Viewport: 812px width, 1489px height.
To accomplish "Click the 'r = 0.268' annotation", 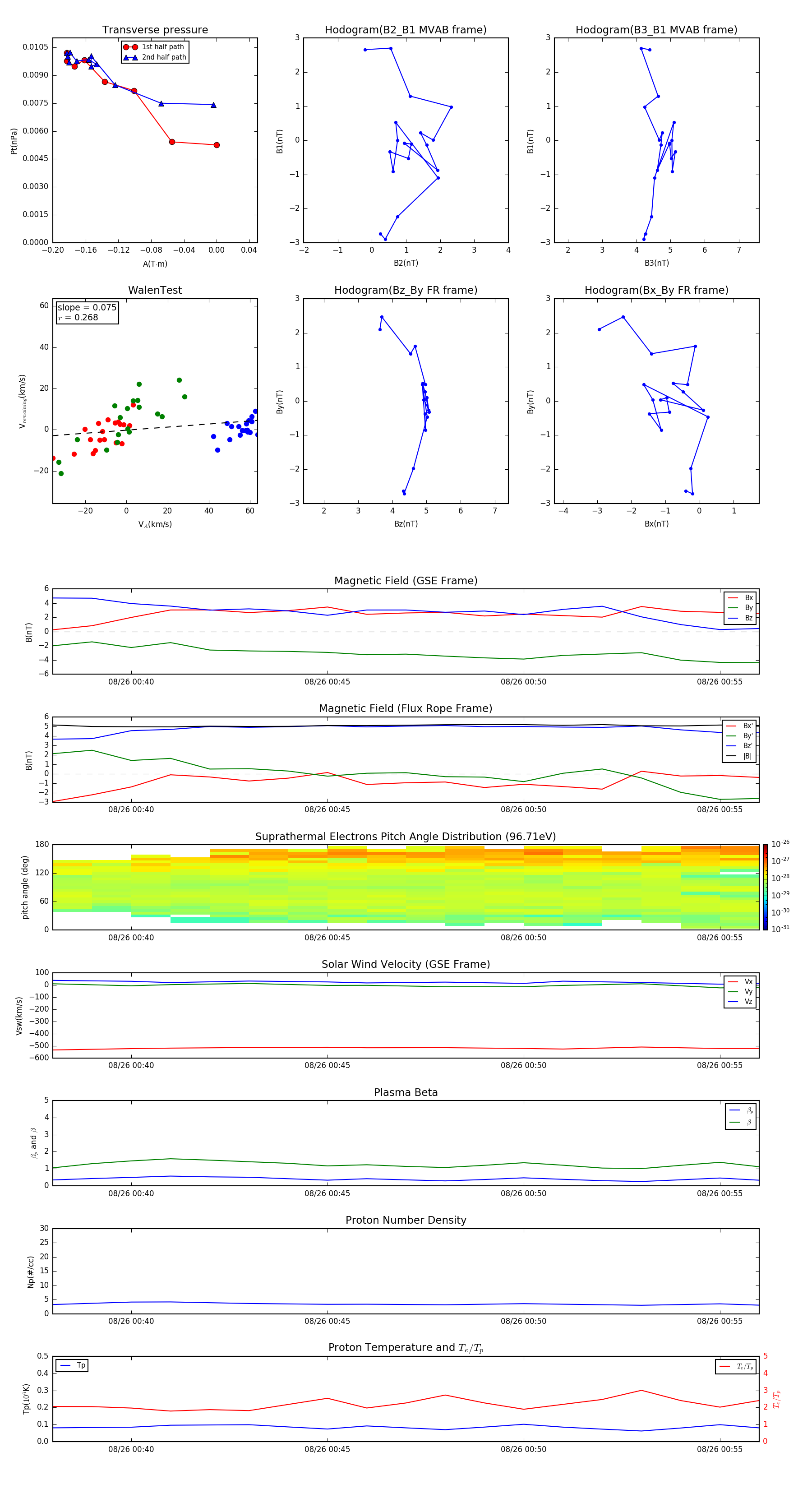I will point(78,317).
